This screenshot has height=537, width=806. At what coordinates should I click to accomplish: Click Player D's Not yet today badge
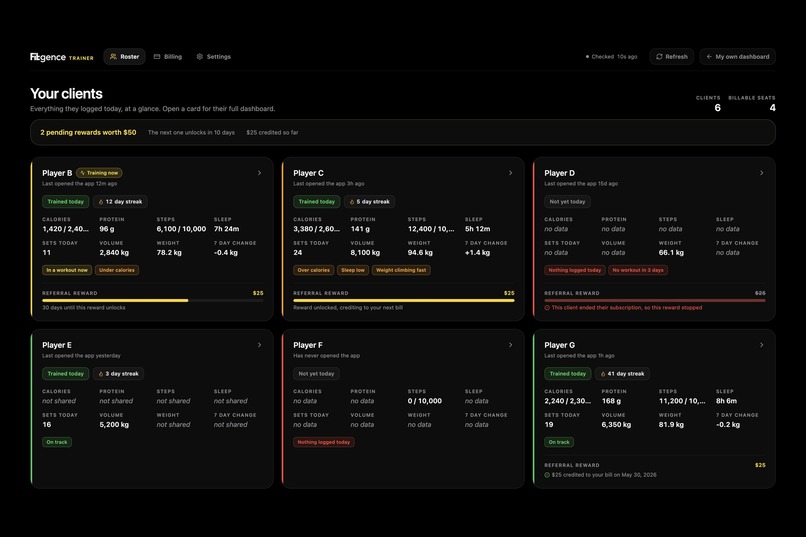tap(567, 201)
